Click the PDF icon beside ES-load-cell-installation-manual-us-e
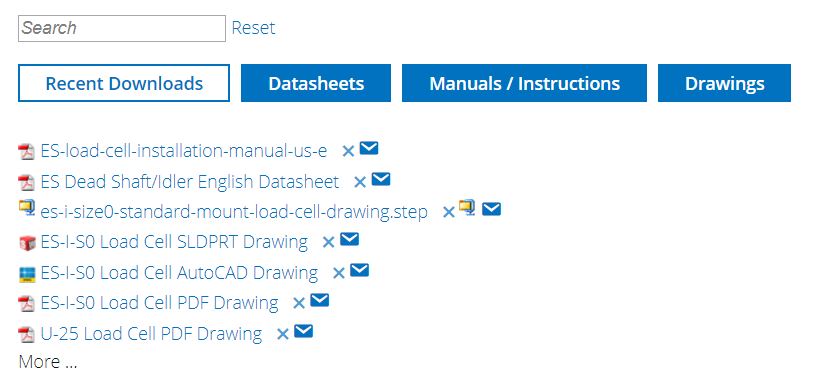The image size is (824, 381). pyautogui.click(x=26, y=152)
